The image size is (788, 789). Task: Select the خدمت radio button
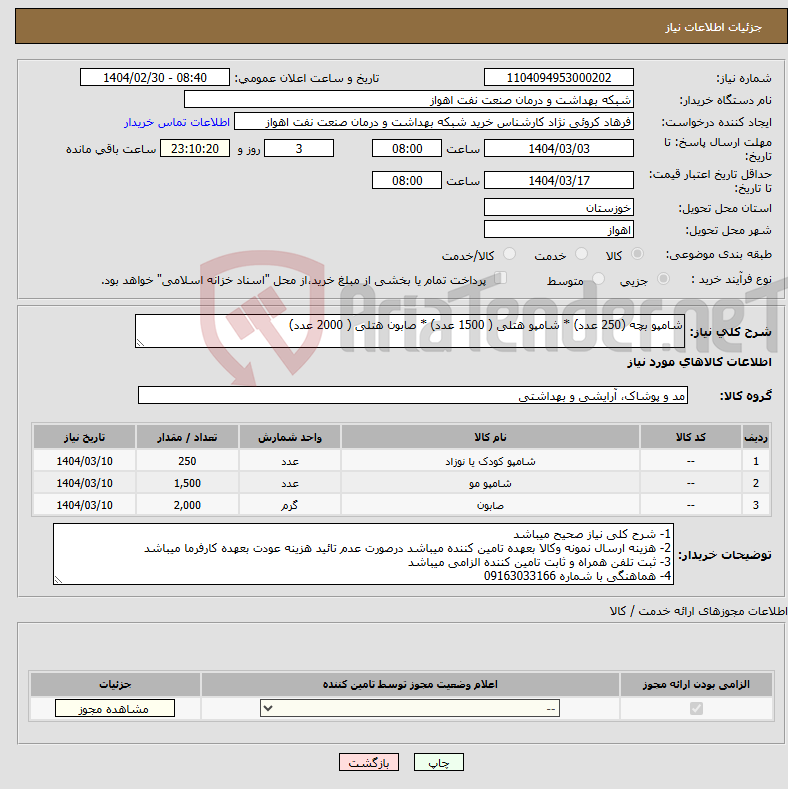point(581,254)
